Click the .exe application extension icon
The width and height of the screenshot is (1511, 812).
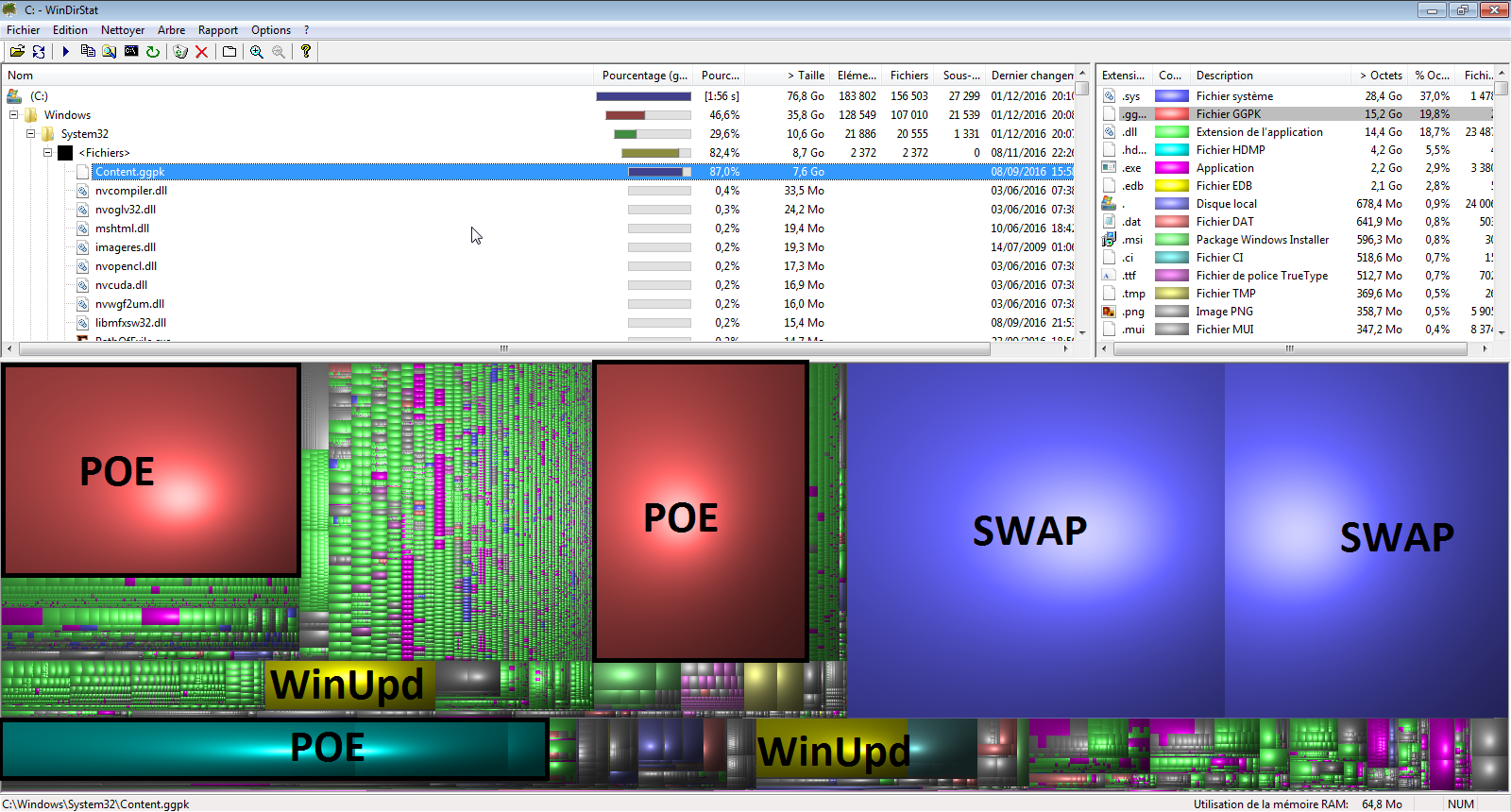coord(1110,168)
